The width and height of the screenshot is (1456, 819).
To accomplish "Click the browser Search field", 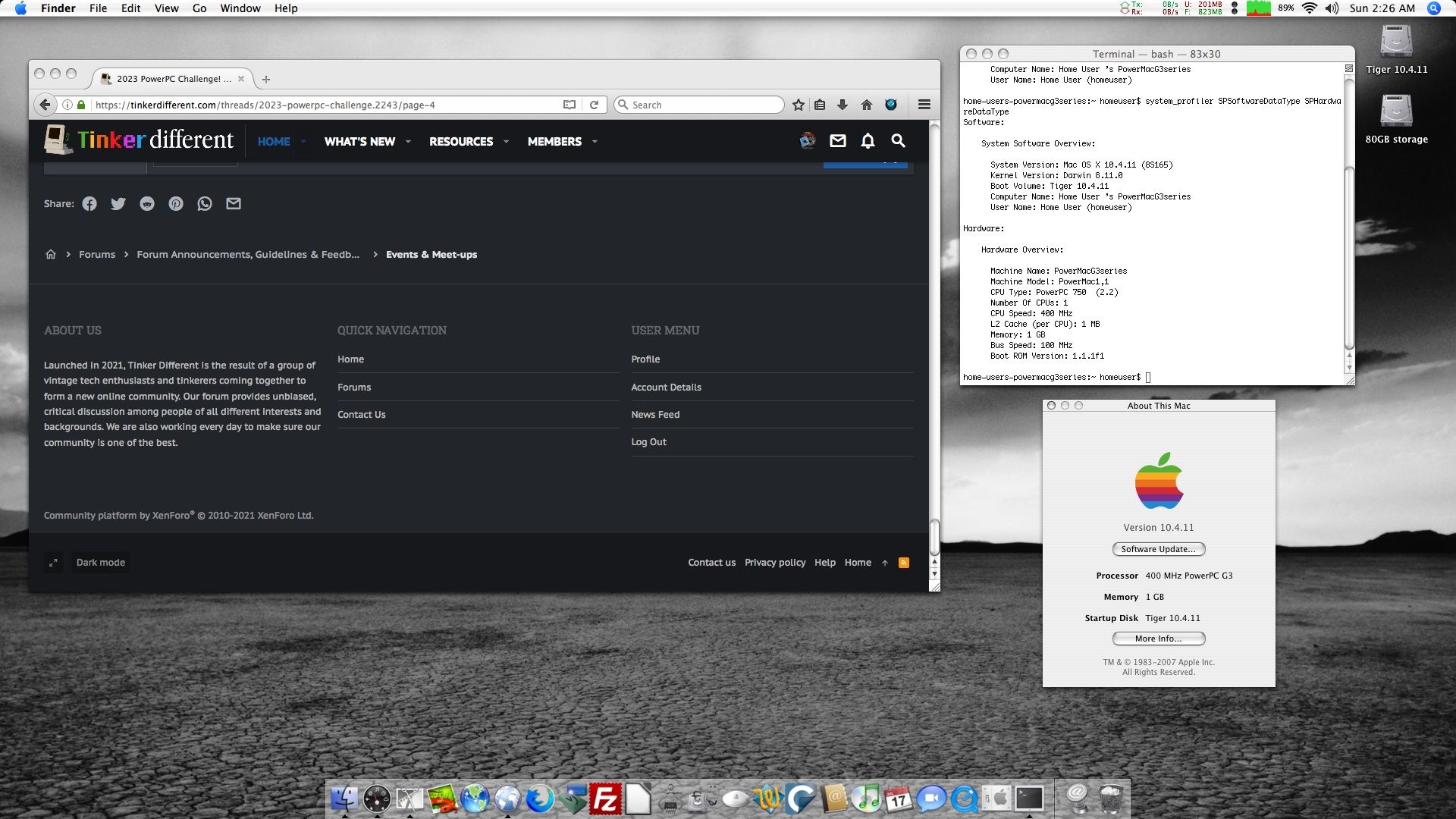I will [x=698, y=105].
